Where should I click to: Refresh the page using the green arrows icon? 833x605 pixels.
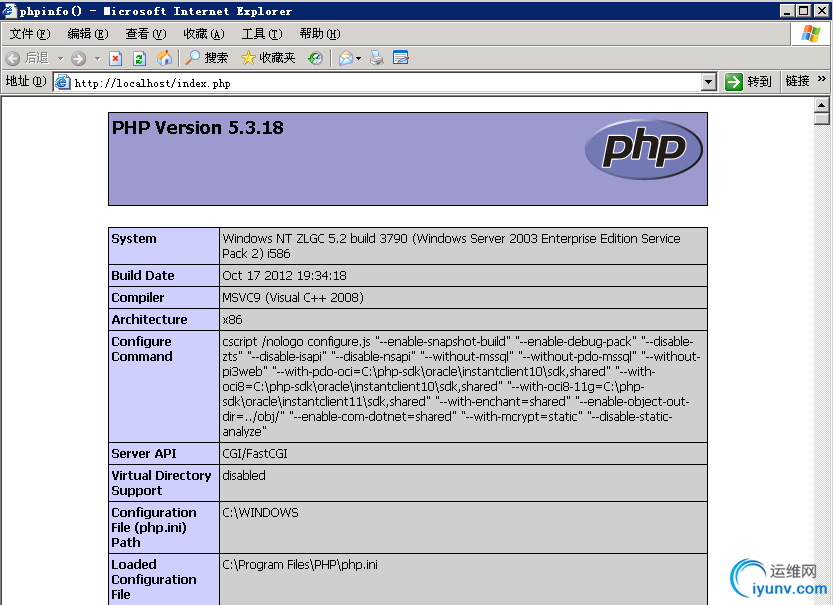point(139,58)
